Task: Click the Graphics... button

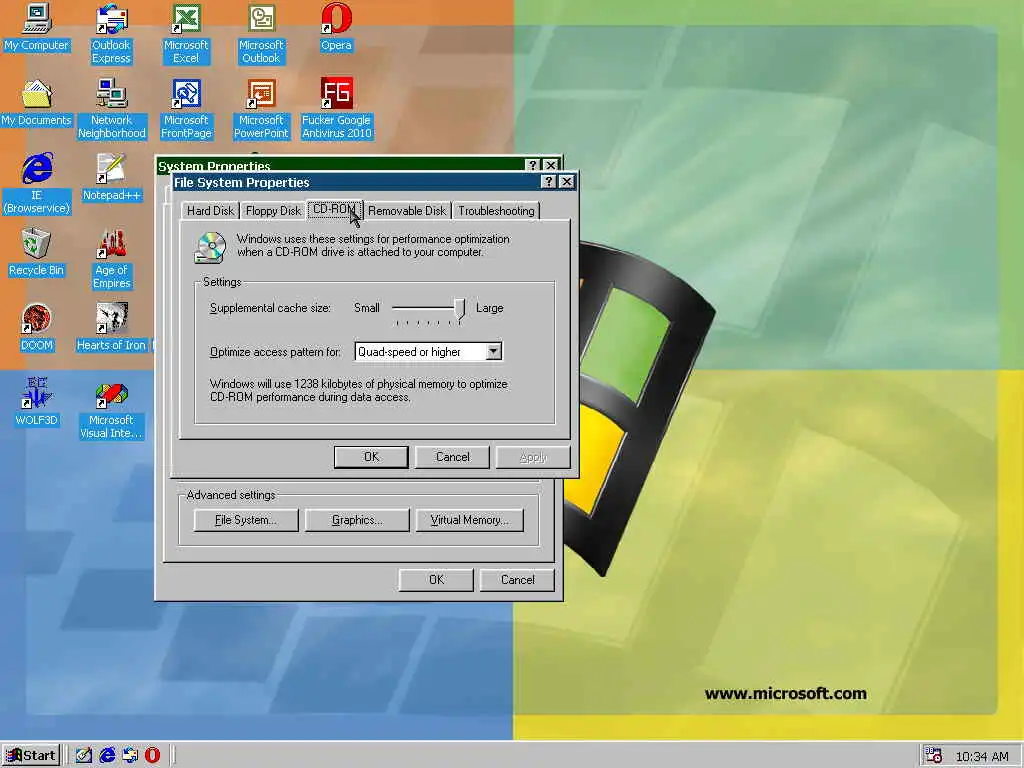Action: pos(357,520)
